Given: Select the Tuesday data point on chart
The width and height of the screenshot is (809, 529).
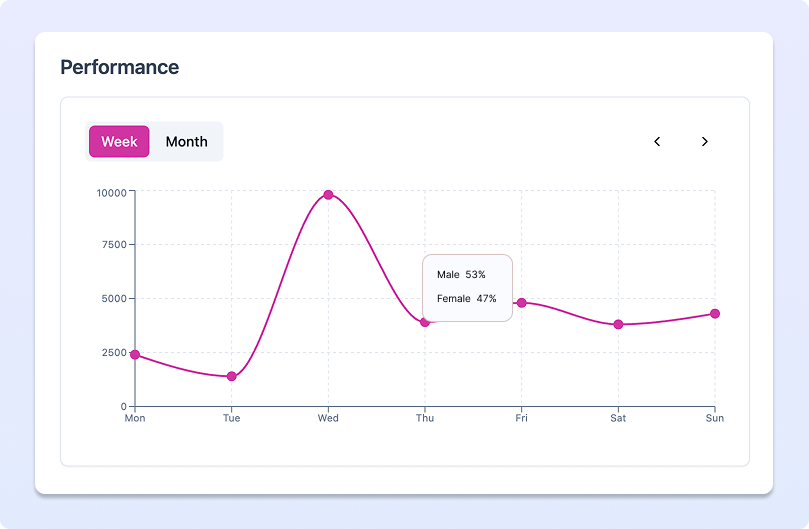Looking at the screenshot, I should [x=232, y=376].
